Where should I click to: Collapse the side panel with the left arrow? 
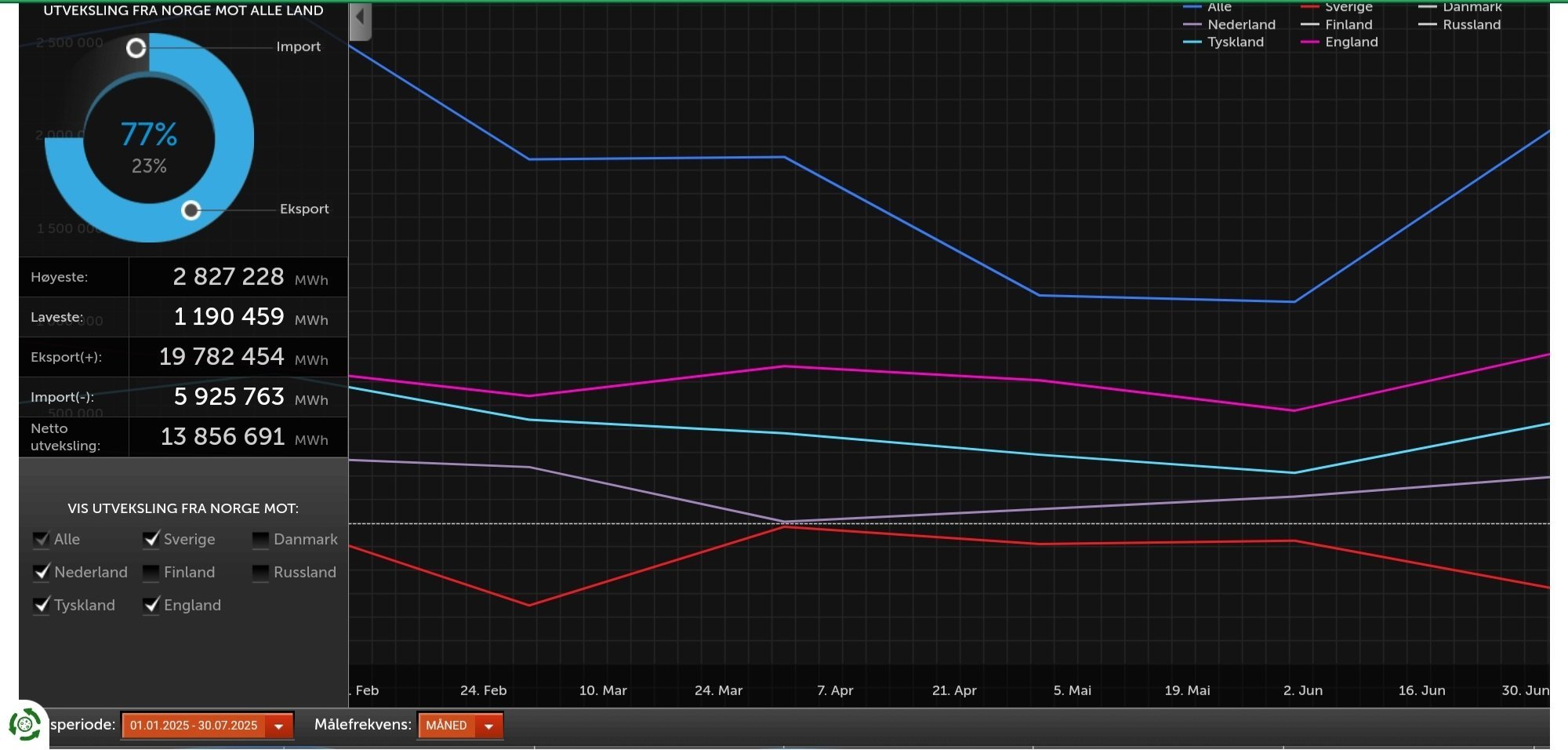[360, 20]
